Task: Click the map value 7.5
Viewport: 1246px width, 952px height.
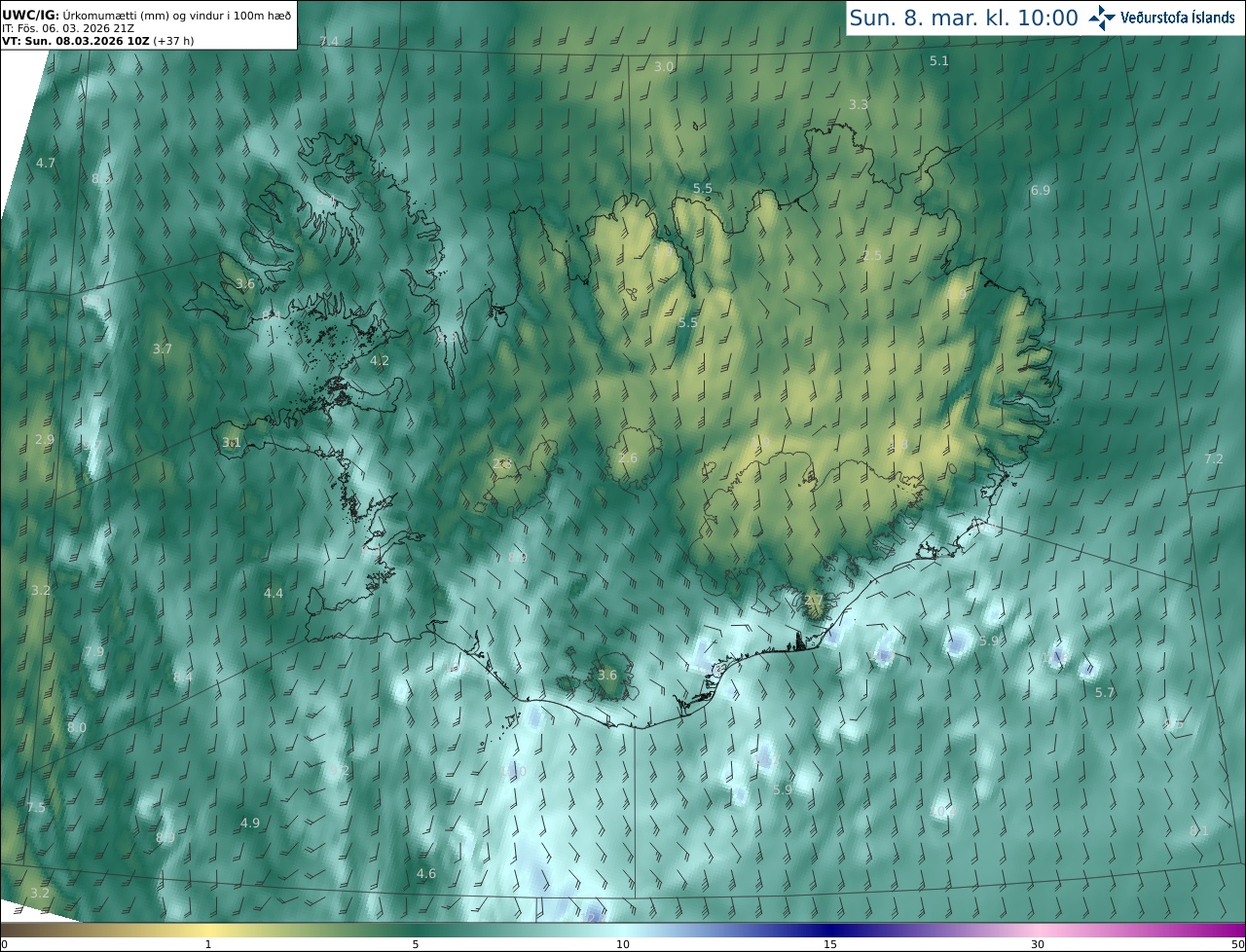Action: pyautogui.click(x=36, y=808)
